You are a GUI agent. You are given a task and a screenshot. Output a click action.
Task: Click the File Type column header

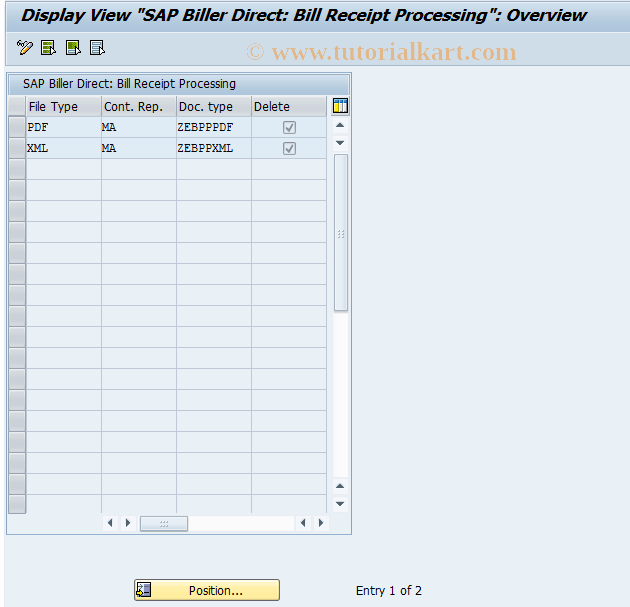coord(63,106)
